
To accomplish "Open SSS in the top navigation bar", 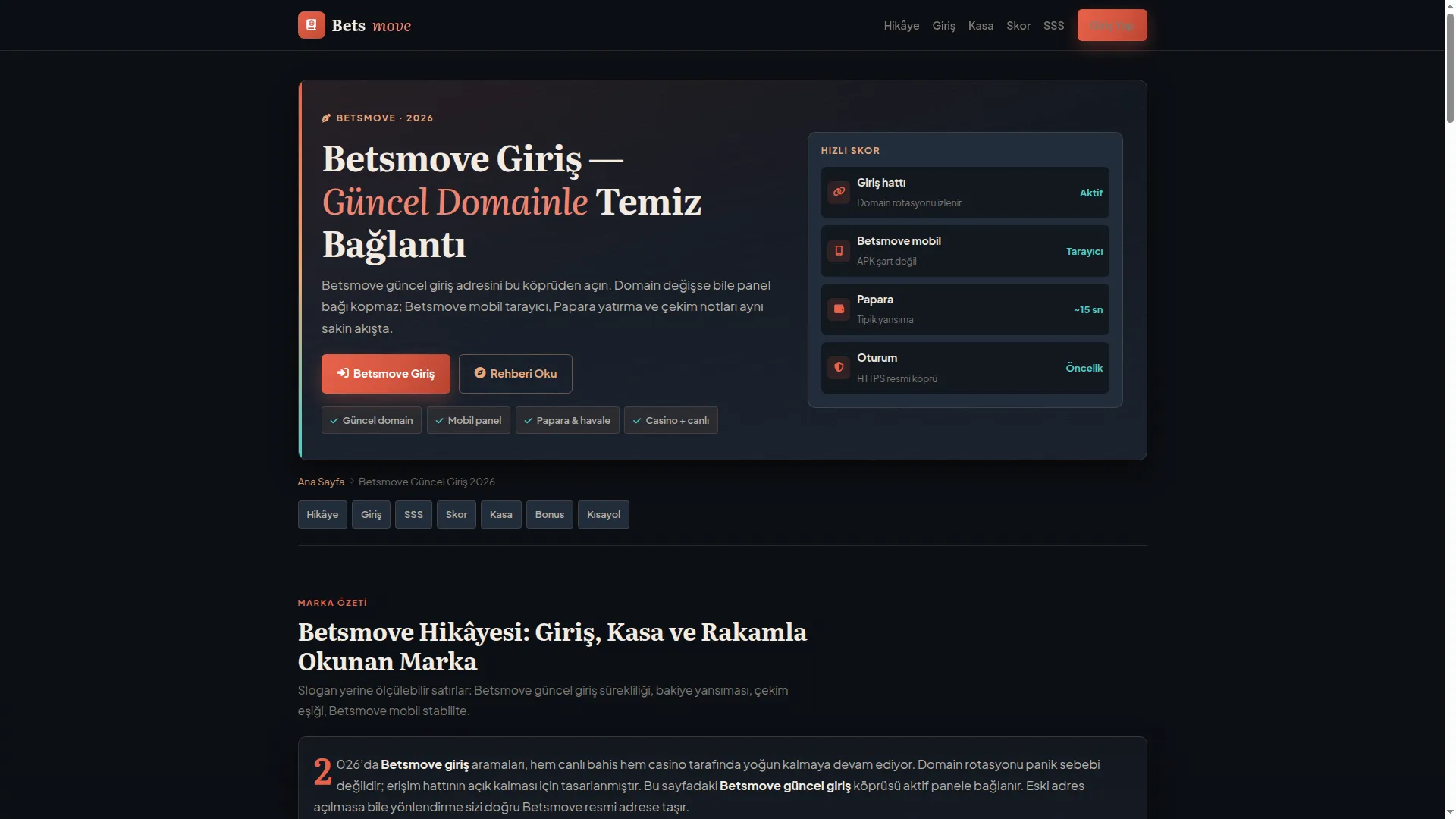I will 1053,26.
